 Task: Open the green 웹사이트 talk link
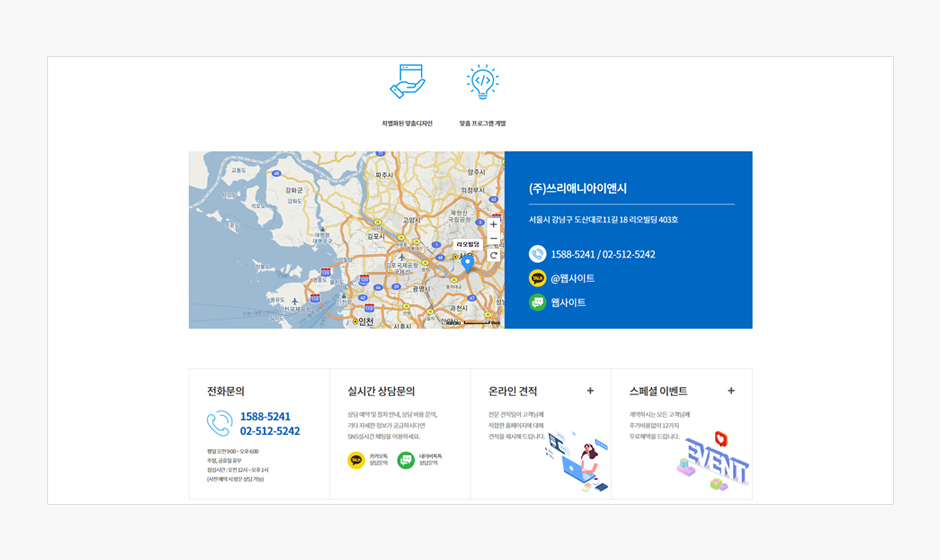[568, 302]
